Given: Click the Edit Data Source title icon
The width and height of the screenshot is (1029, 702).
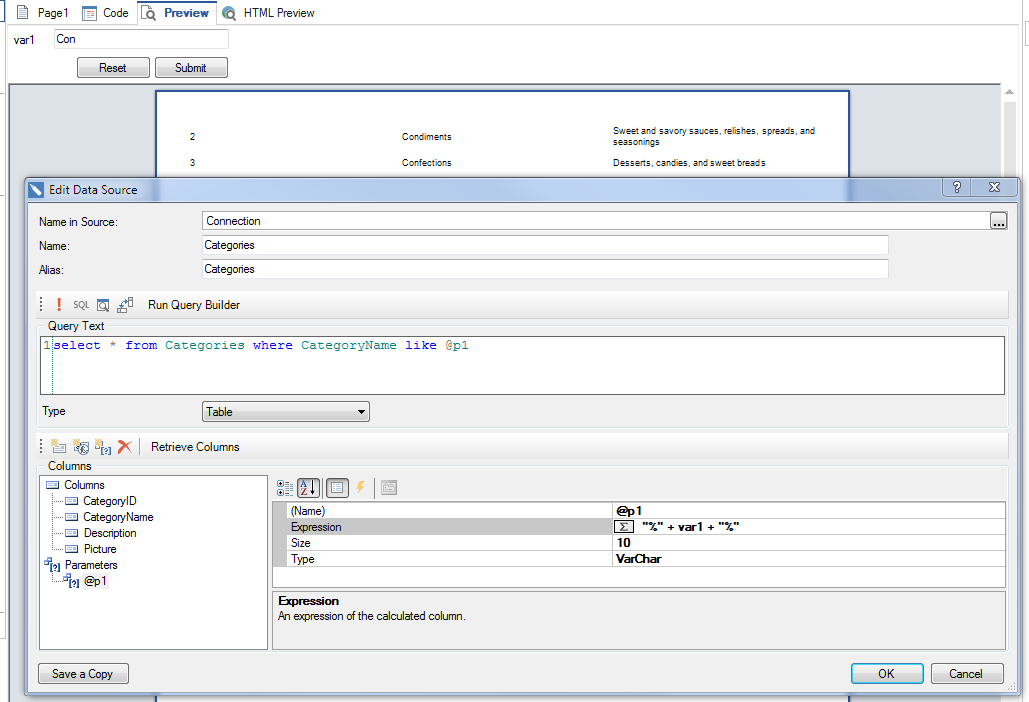Looking at the screenshot, I should tap(36, 190).
